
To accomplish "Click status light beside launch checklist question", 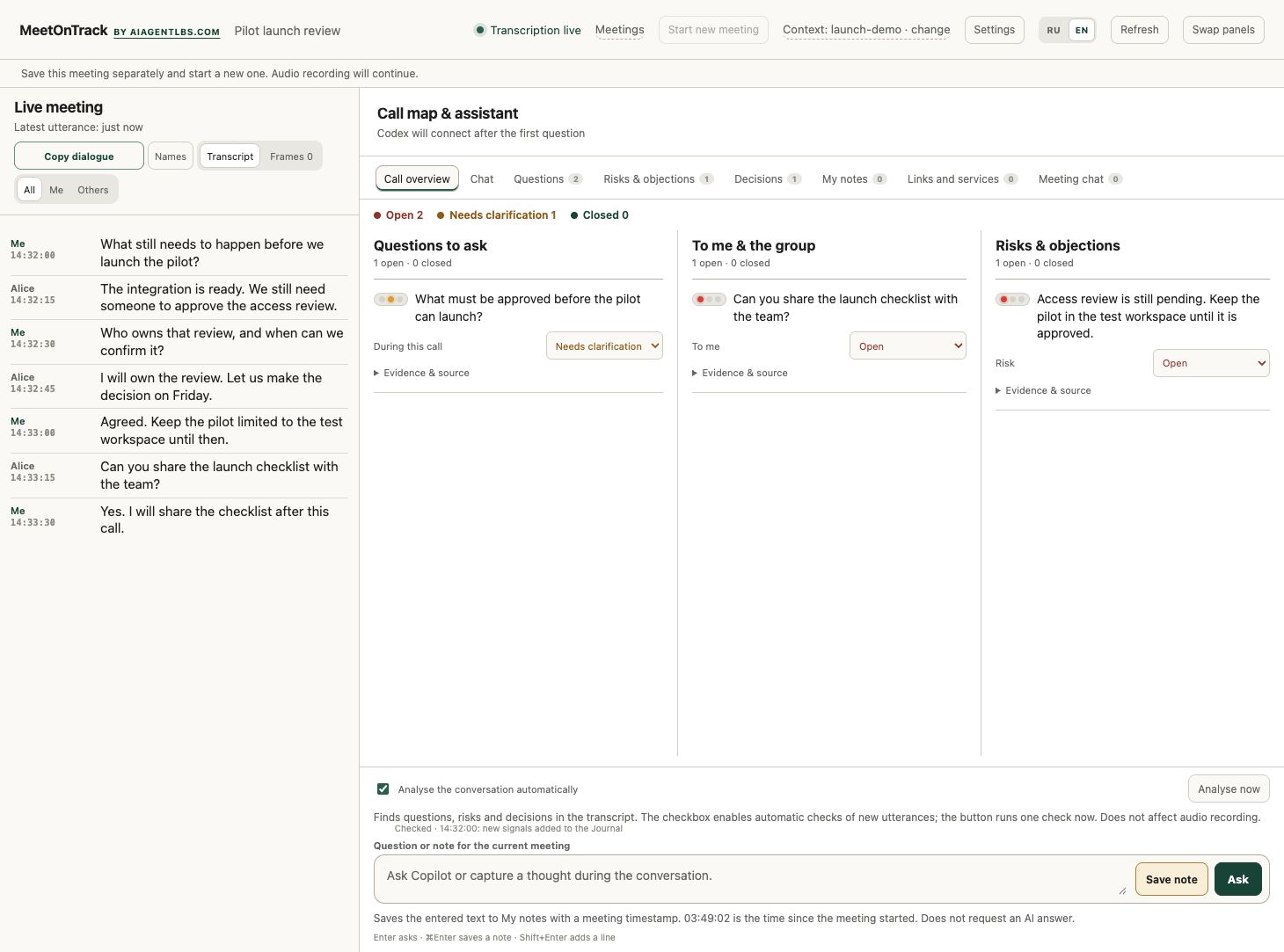I will tap(709, 299).
